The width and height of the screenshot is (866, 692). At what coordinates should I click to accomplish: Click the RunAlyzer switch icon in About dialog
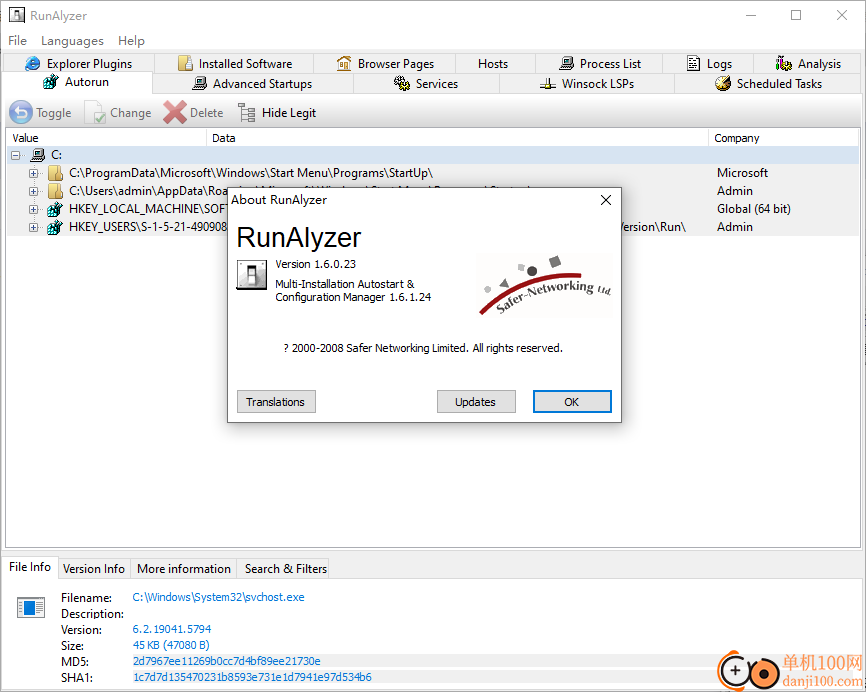pyautogui.click(x=252, y=274)
